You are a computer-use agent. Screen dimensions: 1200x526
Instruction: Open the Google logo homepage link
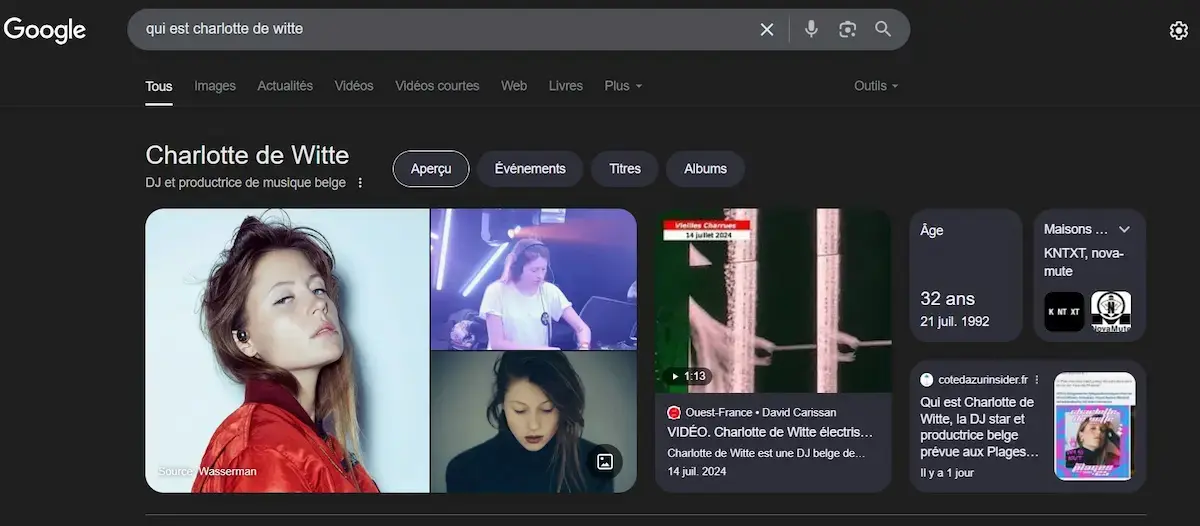pyautogui.click(x=45, y=30)
